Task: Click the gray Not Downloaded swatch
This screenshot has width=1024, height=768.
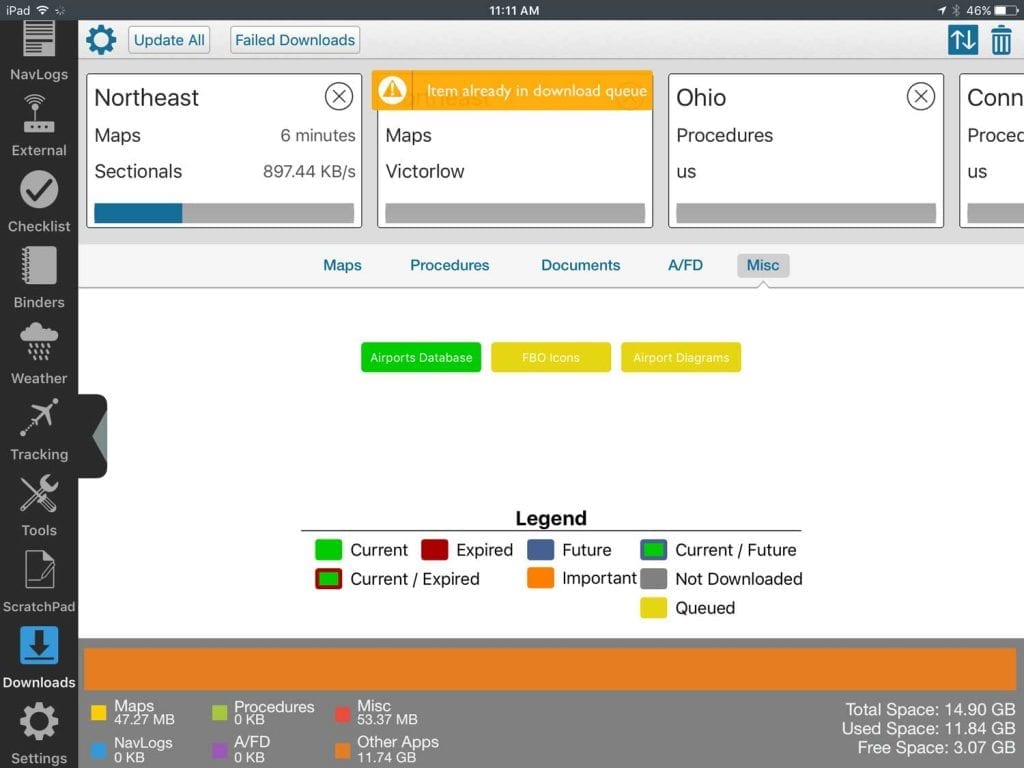Action: coord(653,579)
